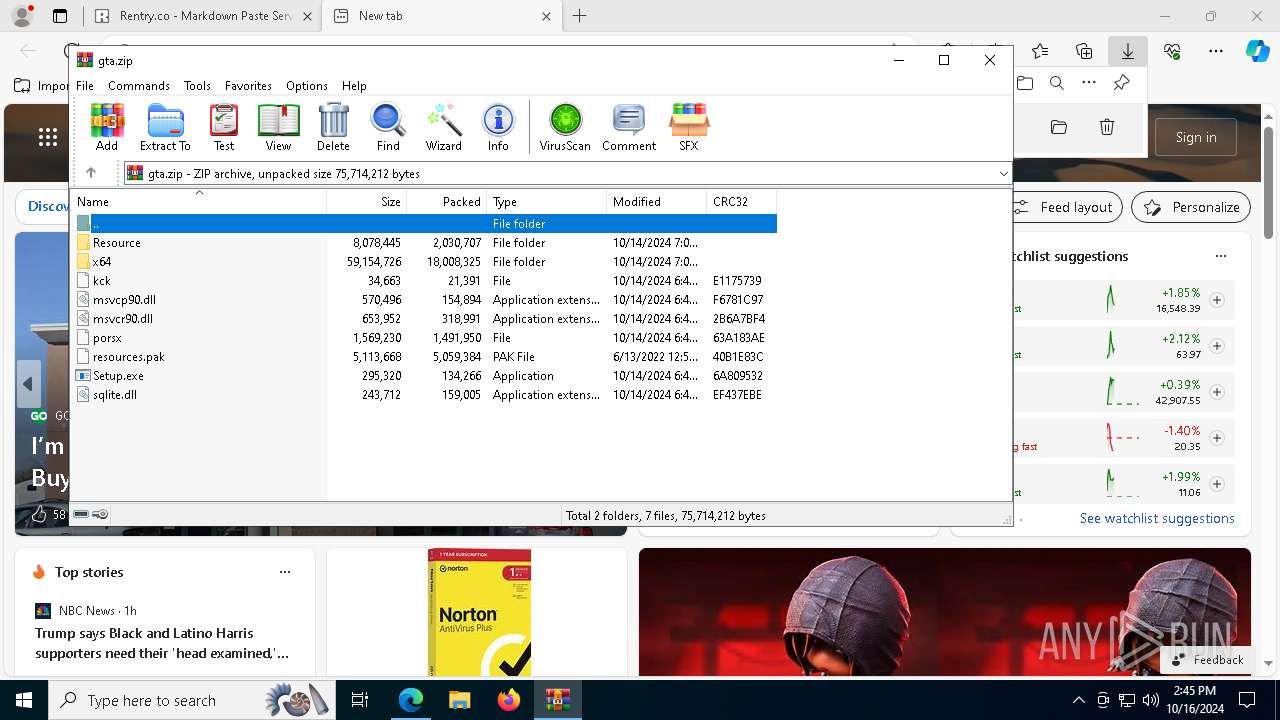Pin the downloads panel
Image resolution: width=1280 pixels, height=720 pixels.
1122,83
